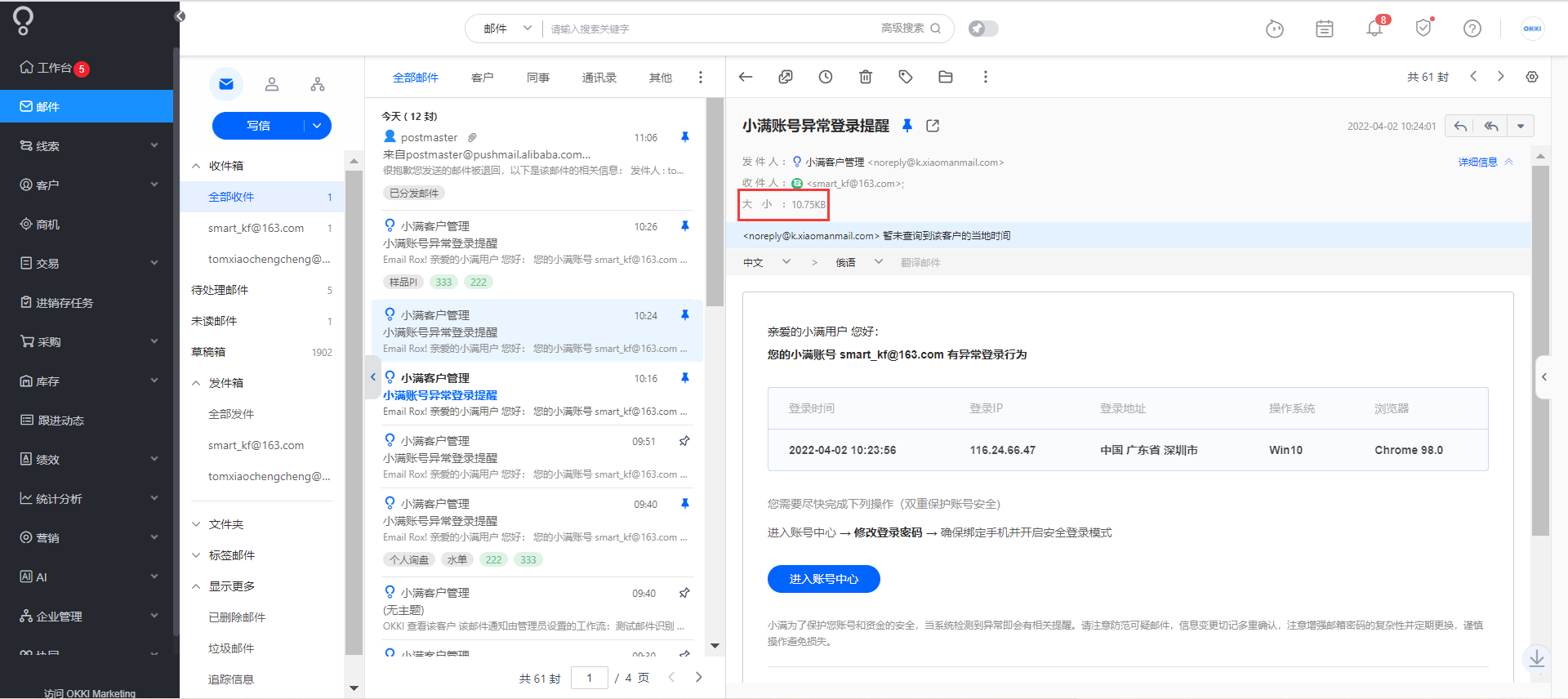Move email with the folder icon
Image resolution: width=1568 pixels, height=699 pixels.
946,77
